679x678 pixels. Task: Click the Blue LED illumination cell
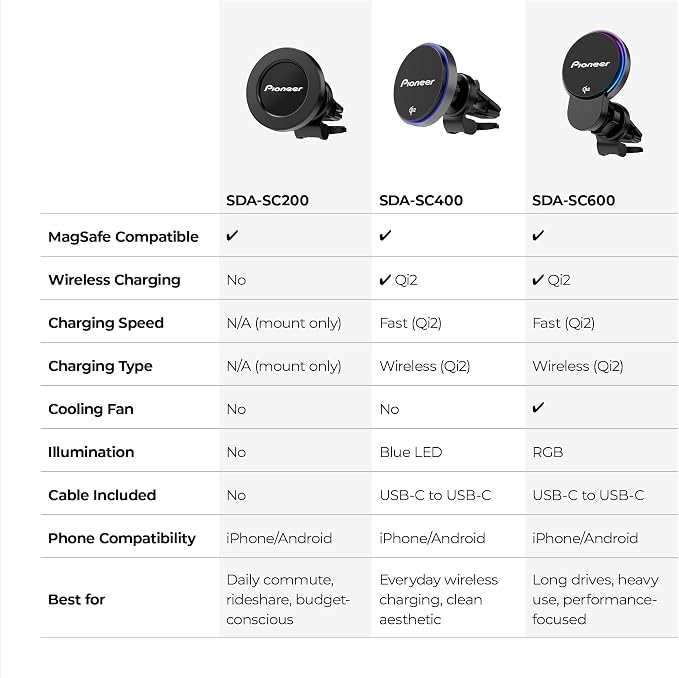[x=411, y=452]
